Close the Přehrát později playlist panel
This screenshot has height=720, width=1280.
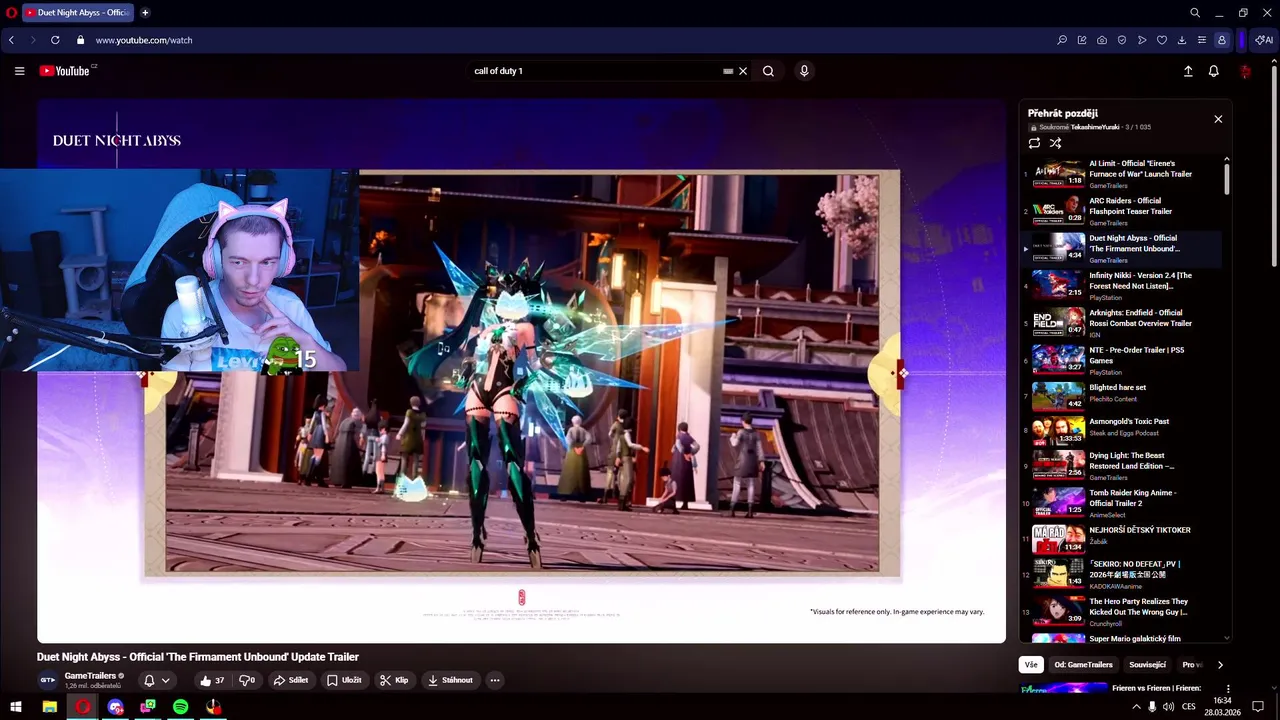(1218, 119)
